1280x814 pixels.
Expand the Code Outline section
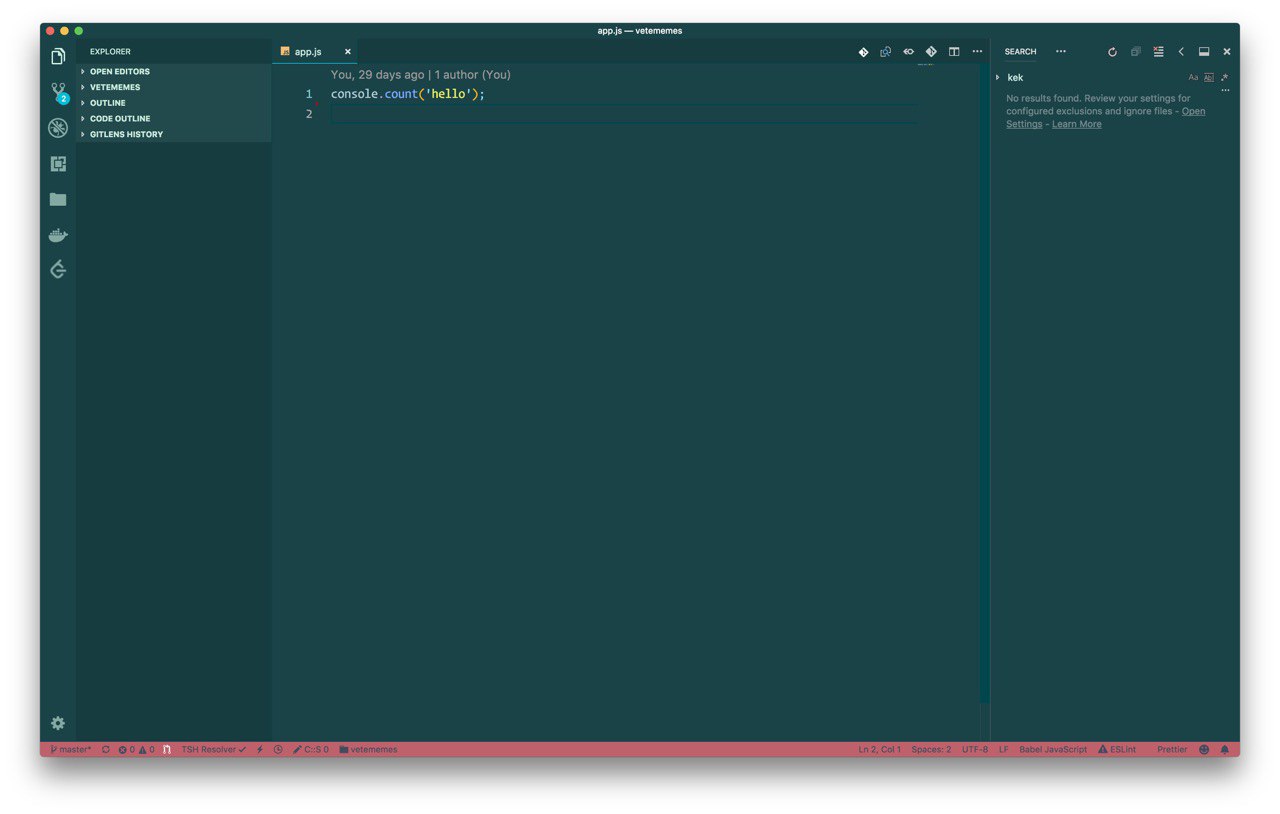[x=174, y=118]
